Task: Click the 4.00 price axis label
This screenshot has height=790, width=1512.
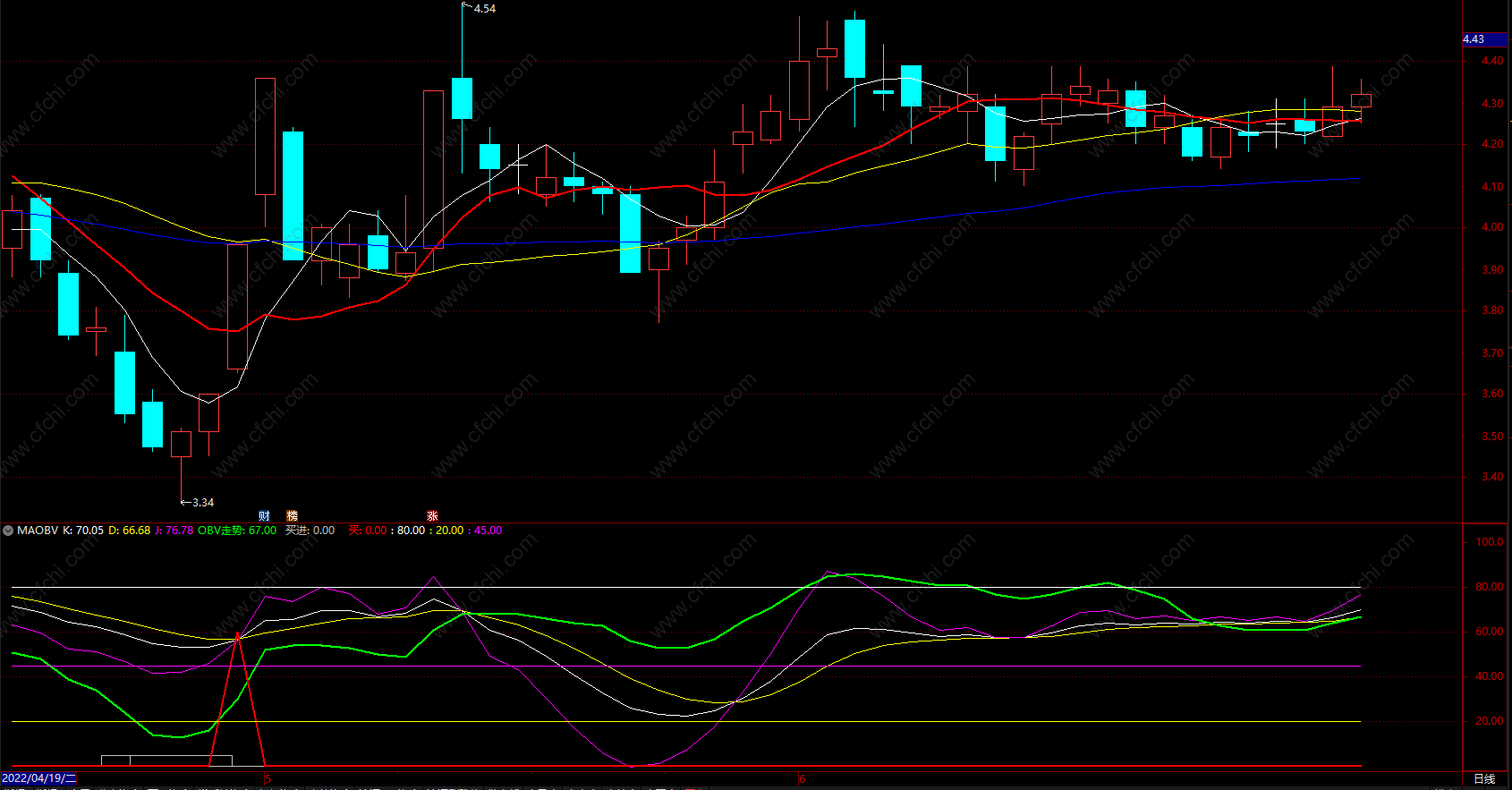Action: (x=1492, y=227)
